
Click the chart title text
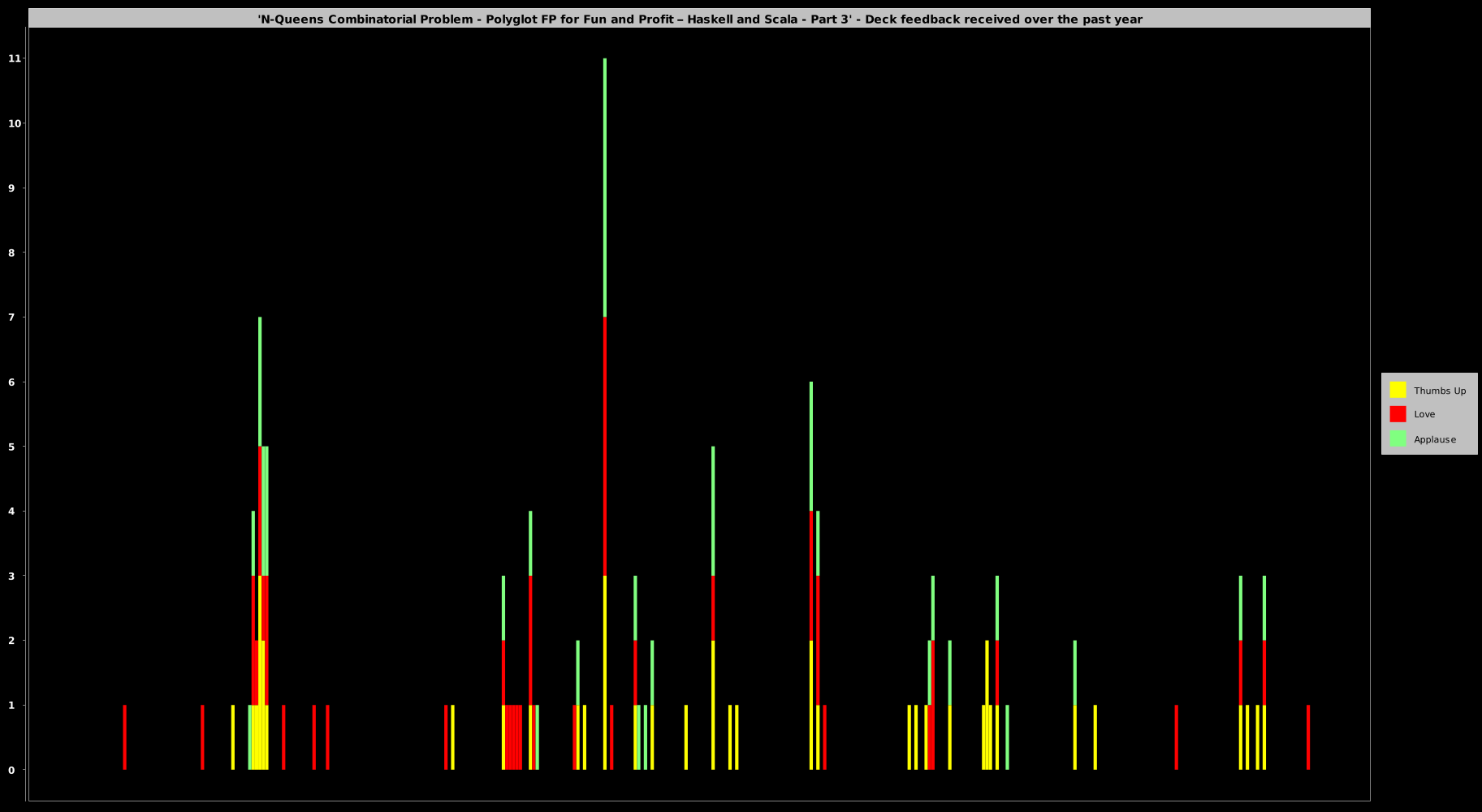point(699,19)
